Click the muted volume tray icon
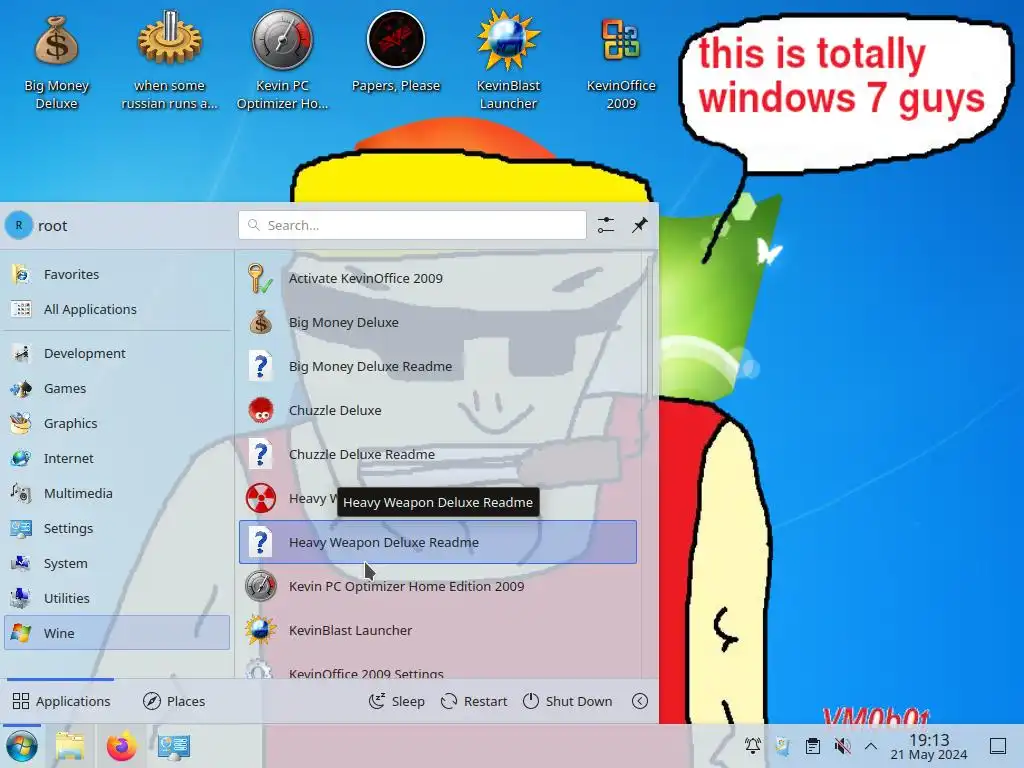The height and width of the screenshot is (768, 1024). pyautogui.click(x=842, y=746)
